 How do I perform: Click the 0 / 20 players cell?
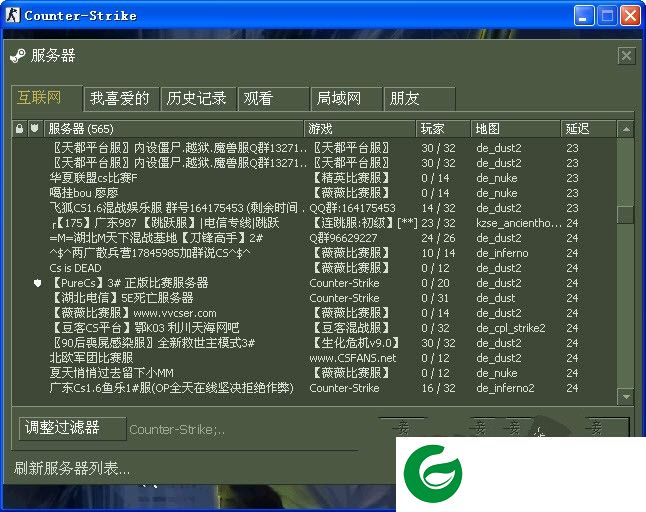coord(435,283)
